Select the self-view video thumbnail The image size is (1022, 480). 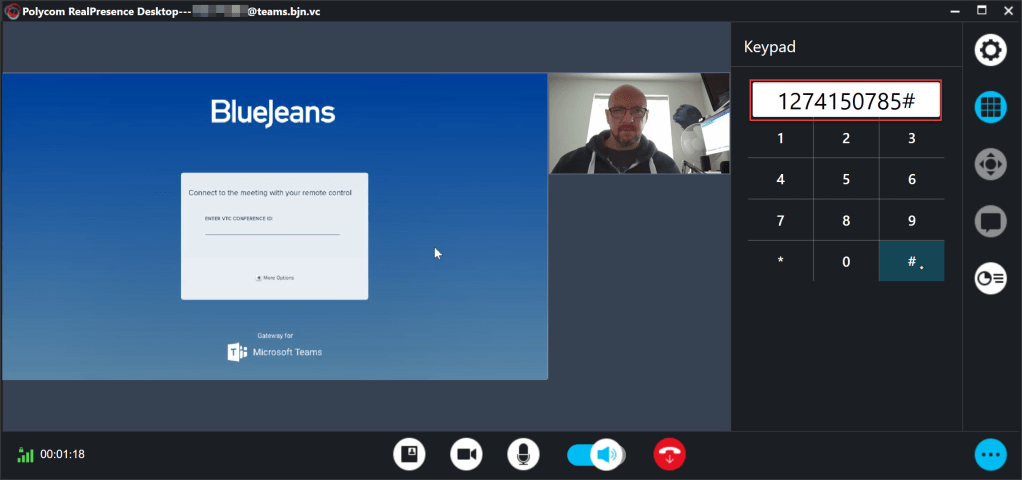click(639, 123)
